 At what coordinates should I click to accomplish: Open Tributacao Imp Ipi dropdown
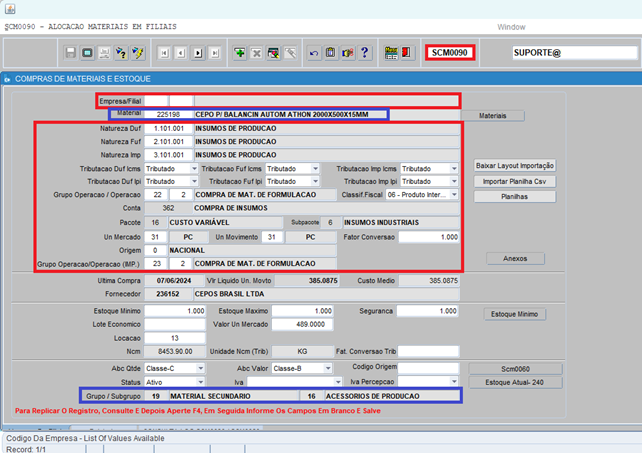454,181
